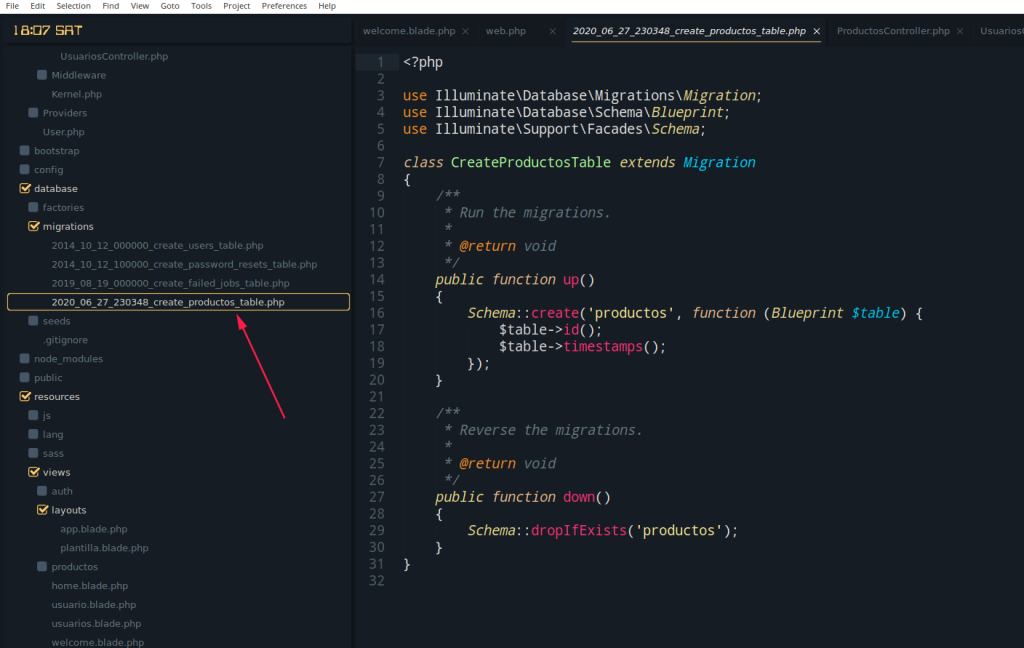Expand the config folder
1024x648 pixels.
click(25, 170)
